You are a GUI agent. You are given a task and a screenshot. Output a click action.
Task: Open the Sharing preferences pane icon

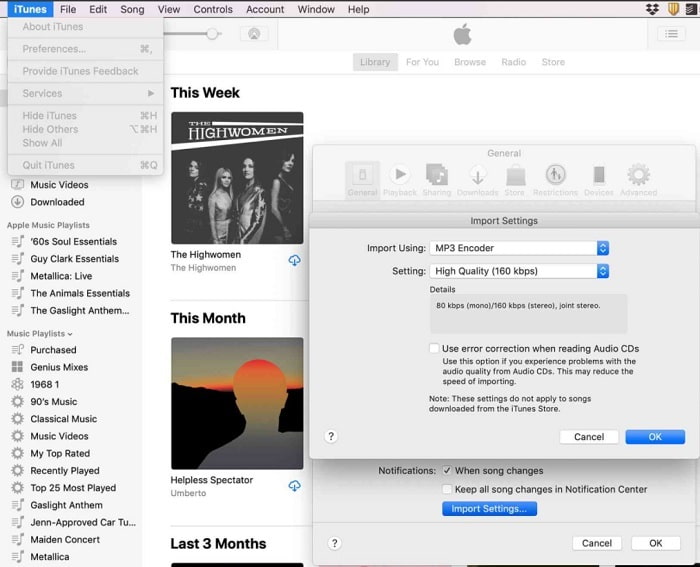pyautogui.click(x=436, y=177)
